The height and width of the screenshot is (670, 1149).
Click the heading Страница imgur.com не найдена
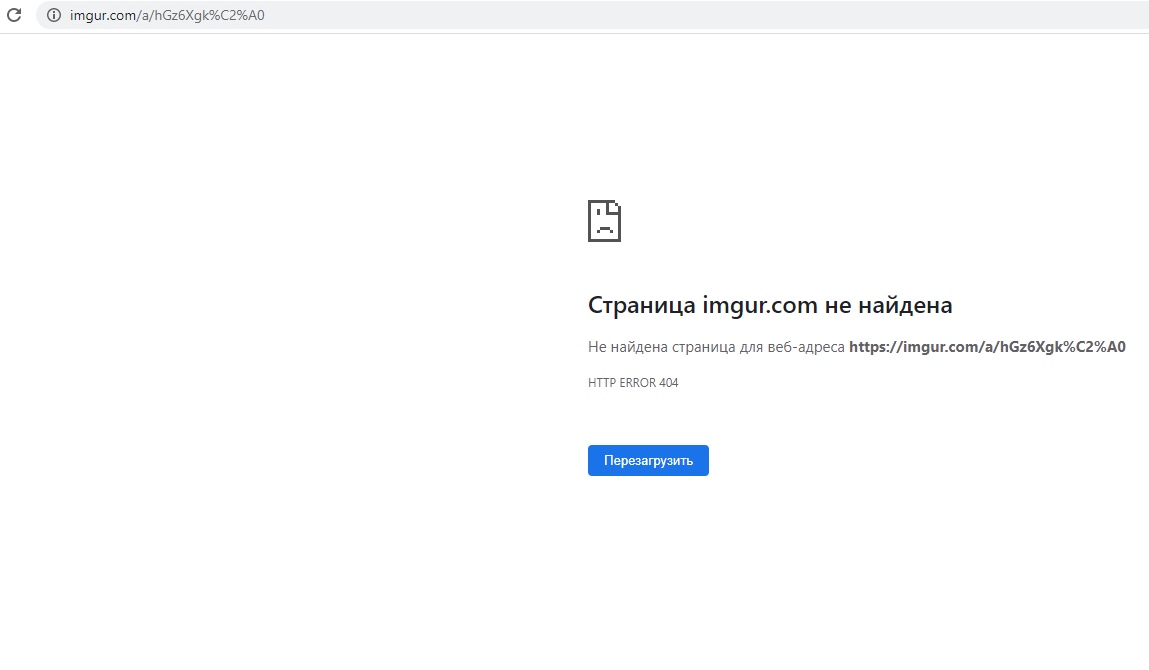click(x=770, y=305)
